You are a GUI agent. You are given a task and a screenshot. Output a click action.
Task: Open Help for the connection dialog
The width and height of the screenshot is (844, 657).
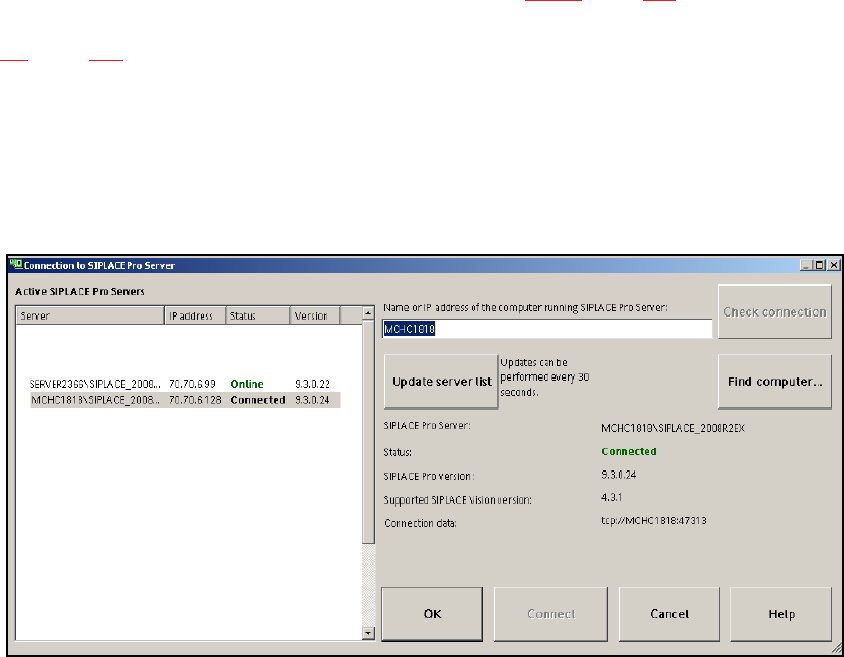(x=781, y=614)
